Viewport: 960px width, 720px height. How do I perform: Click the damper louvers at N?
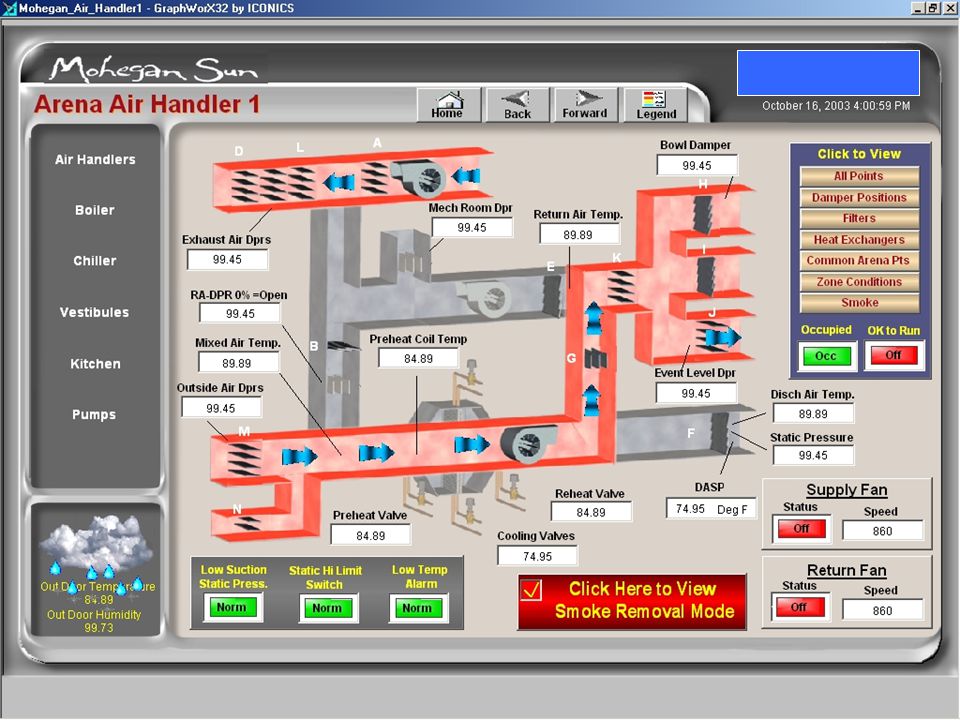point(248,523)
